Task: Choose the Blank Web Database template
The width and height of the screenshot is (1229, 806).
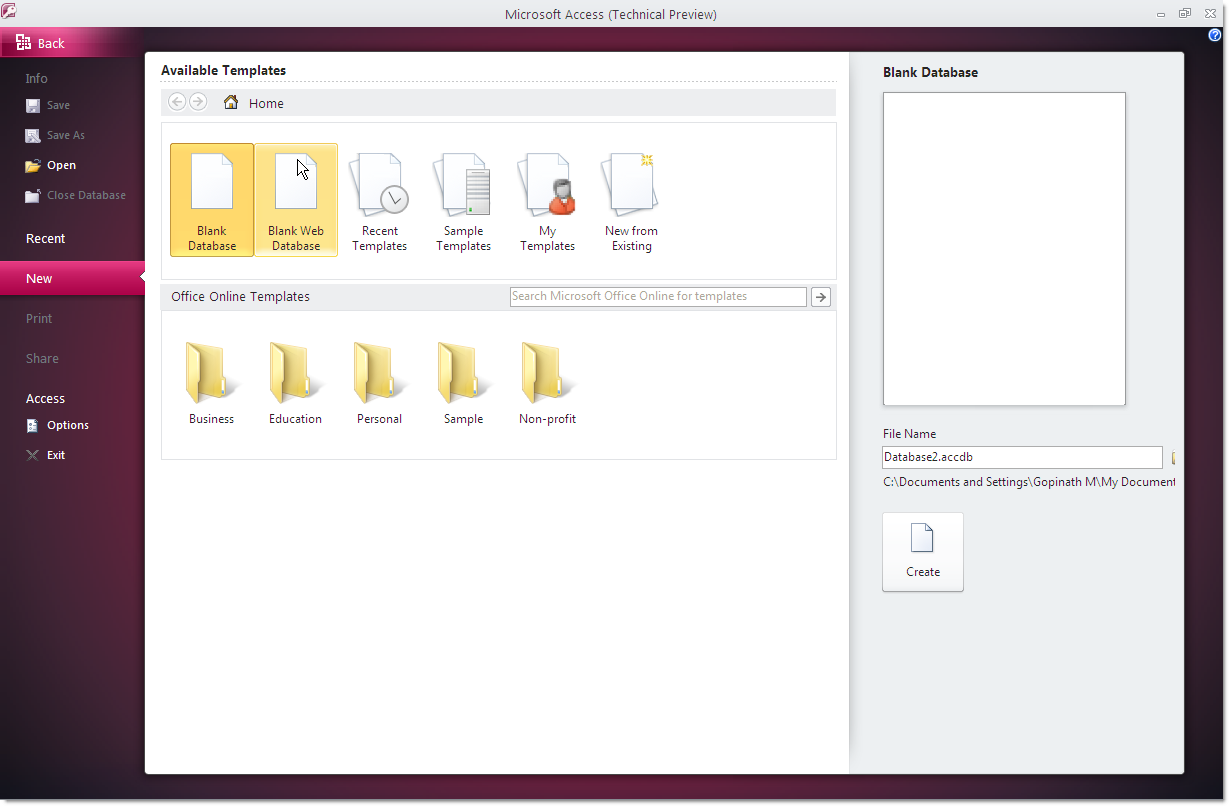Action: pos(295,199)
